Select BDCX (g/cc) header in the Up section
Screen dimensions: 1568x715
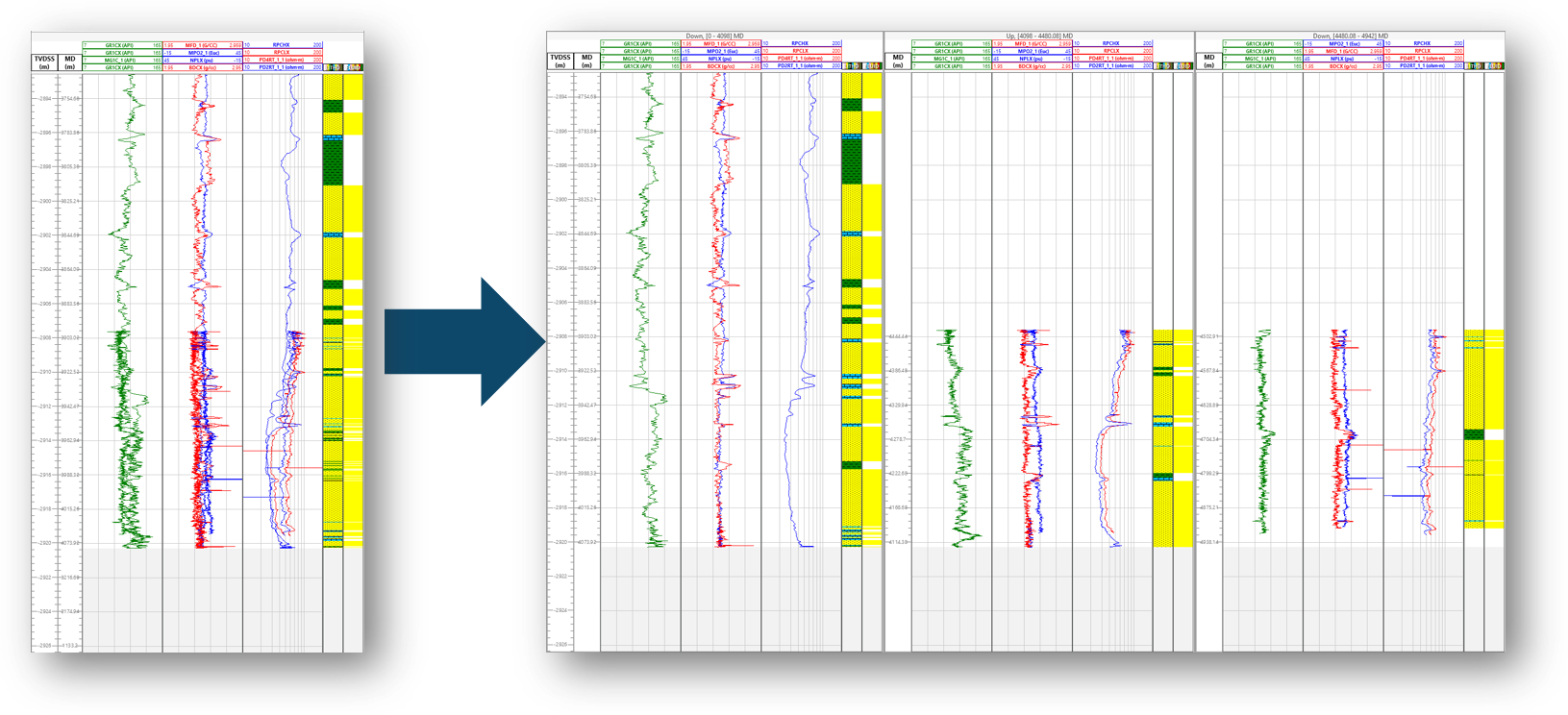tap(1032, 66)
